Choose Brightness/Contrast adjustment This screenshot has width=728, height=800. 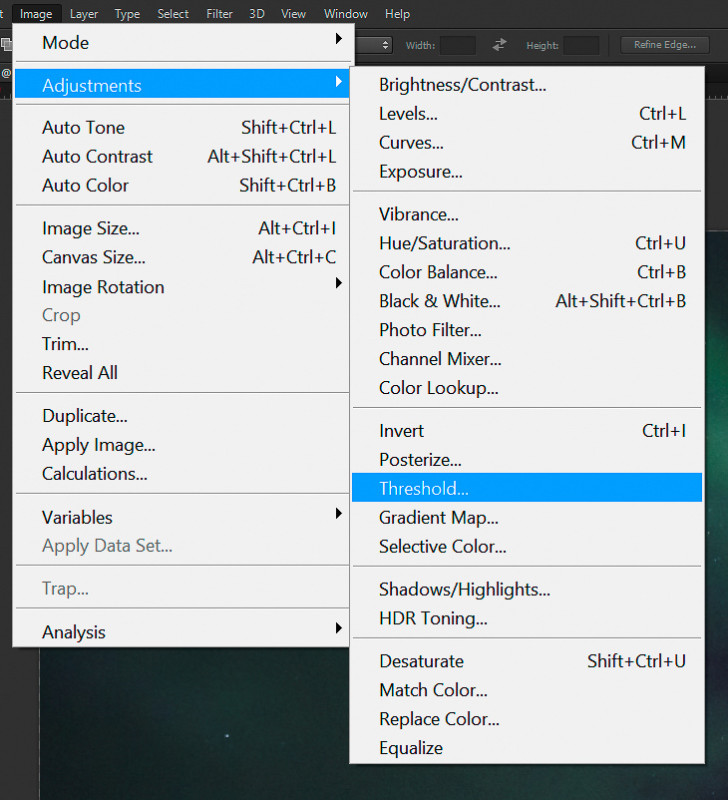(x=462, y=85)
